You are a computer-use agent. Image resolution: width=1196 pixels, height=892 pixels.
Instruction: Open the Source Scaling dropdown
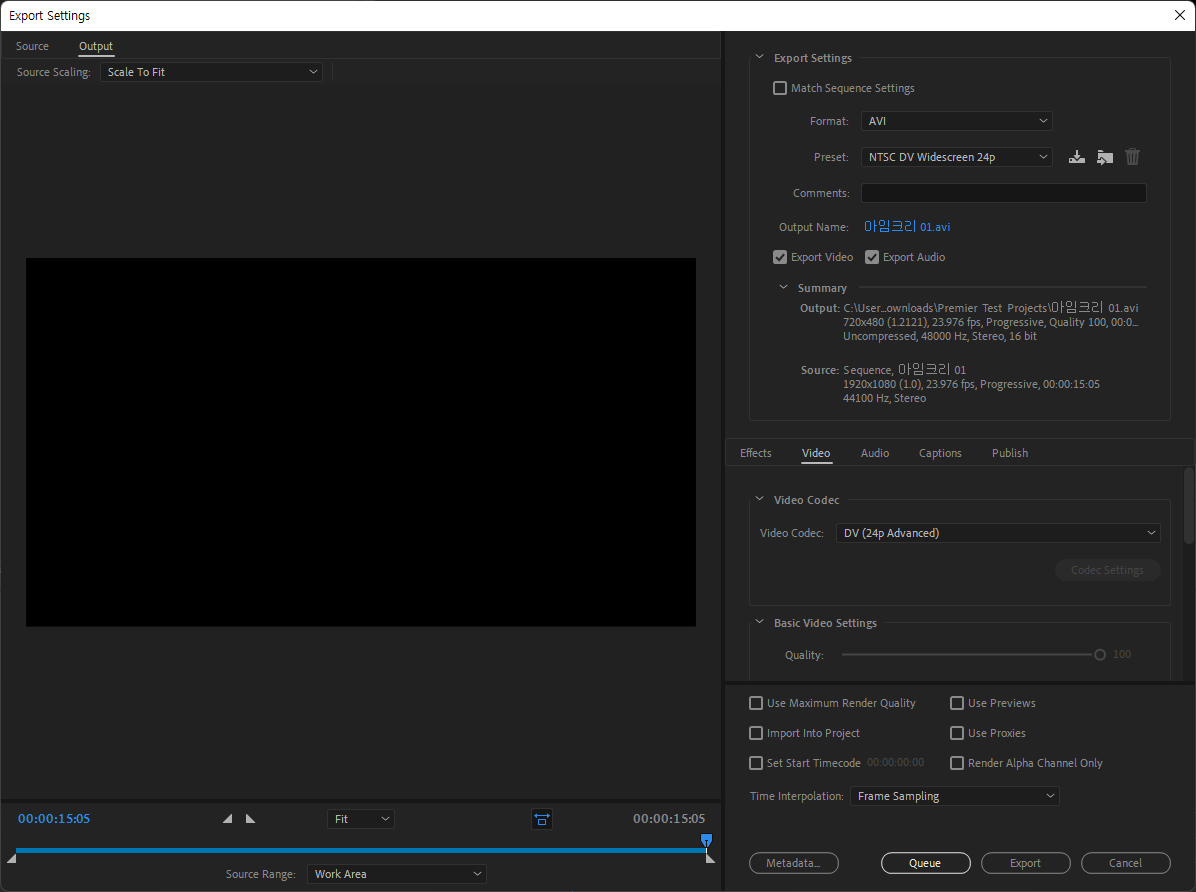[211, 72]
